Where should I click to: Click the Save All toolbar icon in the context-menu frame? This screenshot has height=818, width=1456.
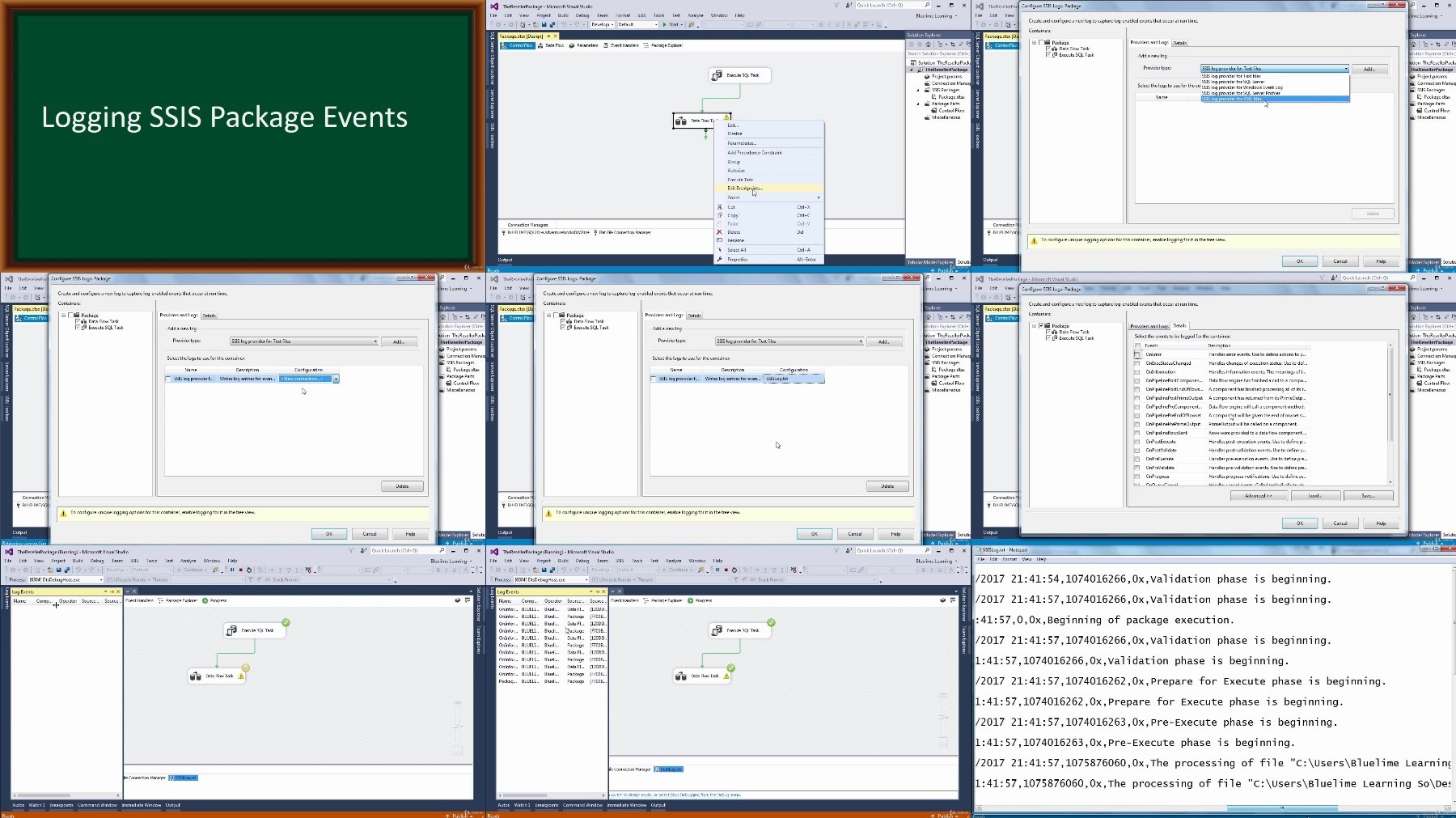(551, 24)
